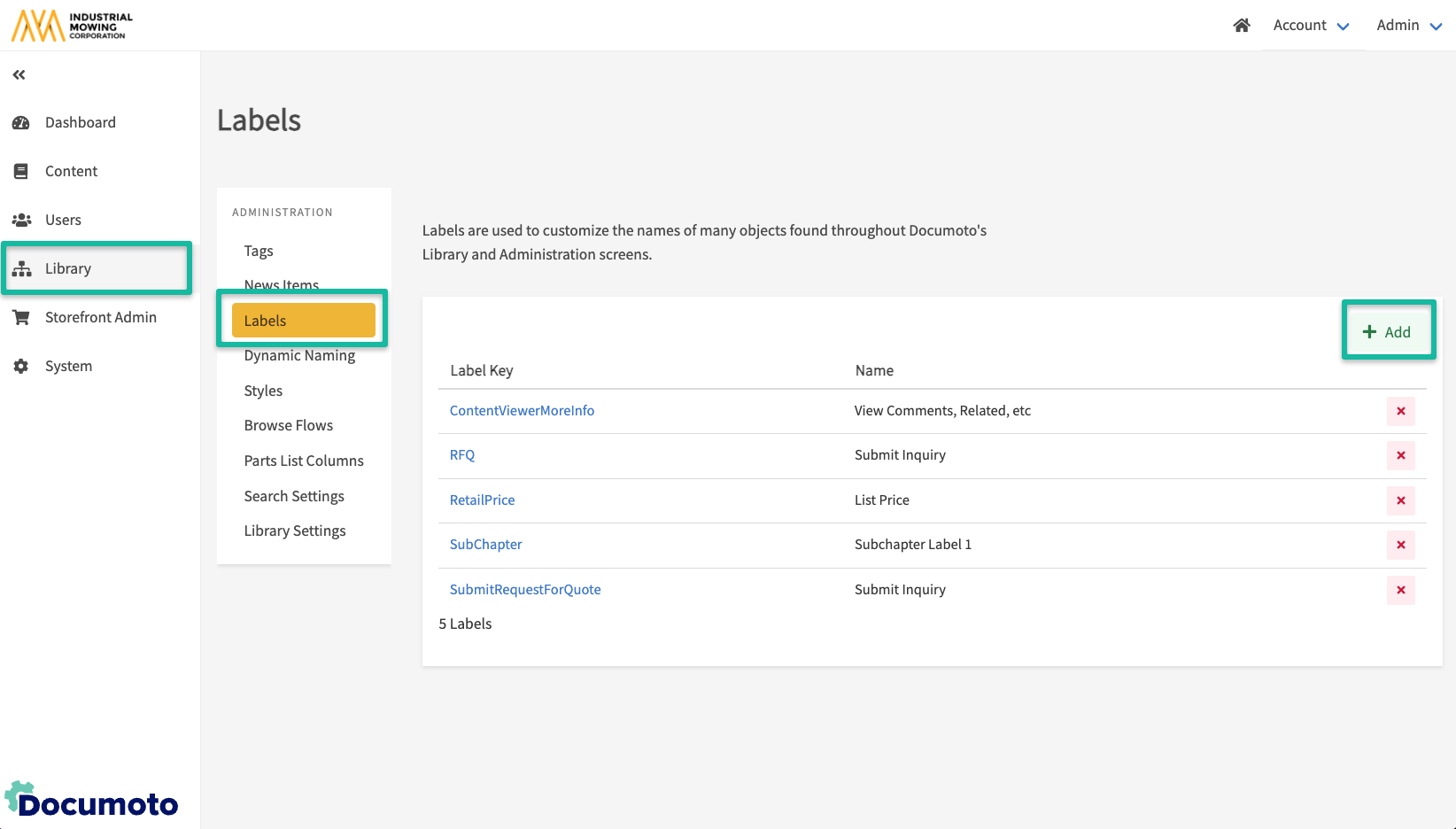Open the SubChapter label key link
Image resolution: width=1456 pixels, height=829 pixels.
pos(485,545)
